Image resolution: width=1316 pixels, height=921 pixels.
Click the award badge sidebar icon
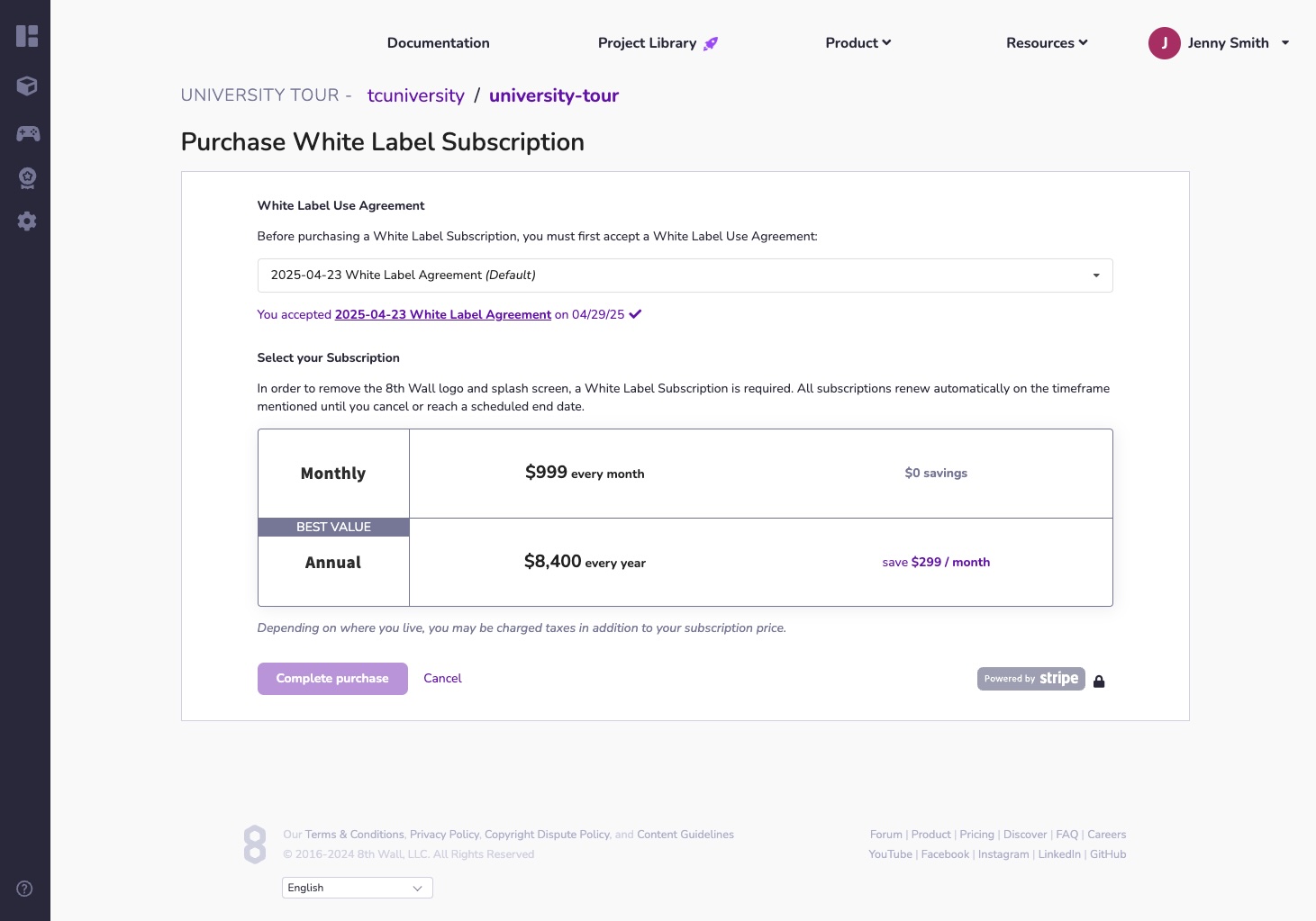coord(27,178)
